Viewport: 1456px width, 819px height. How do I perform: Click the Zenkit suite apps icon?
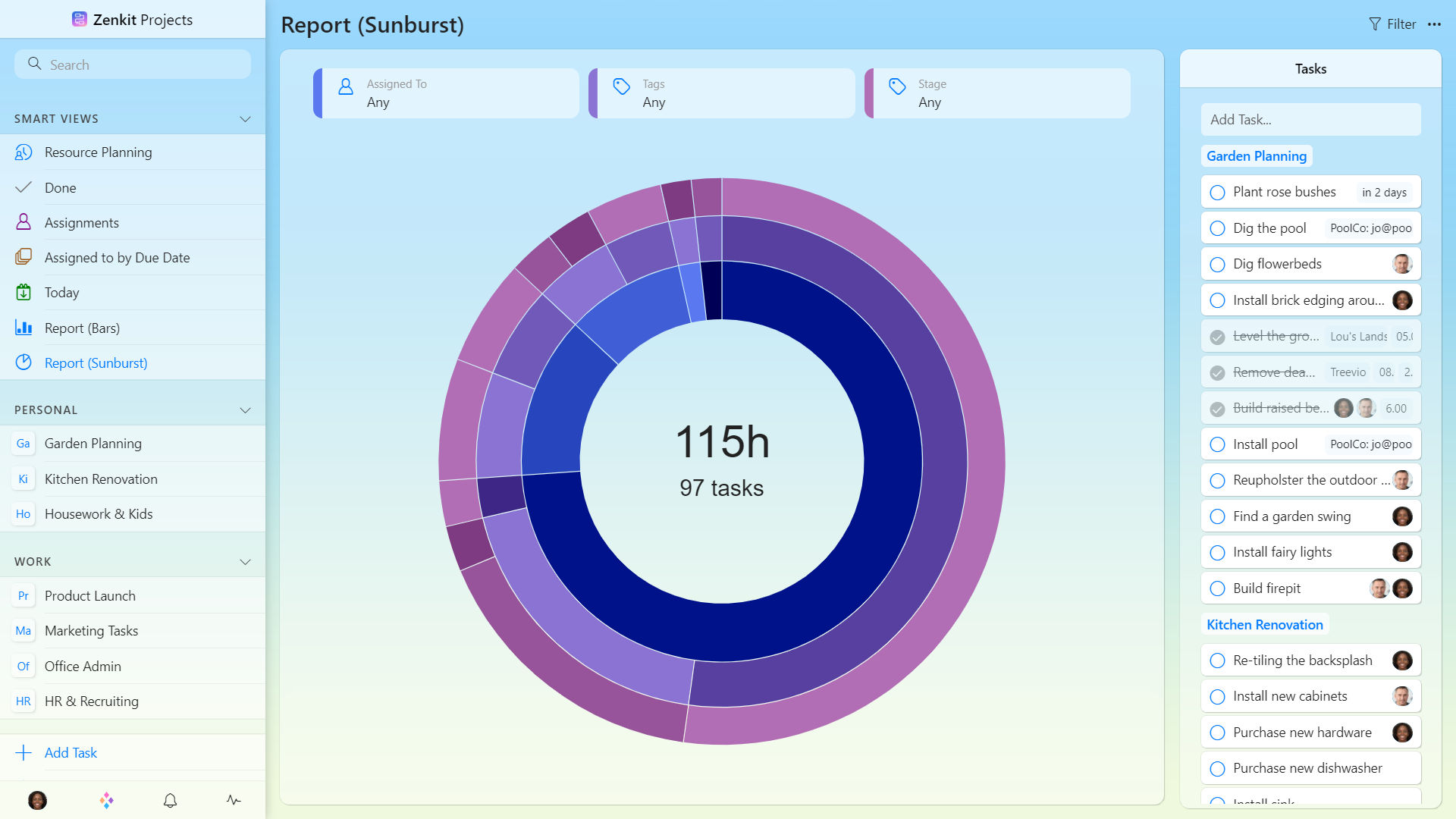coord(107,800)
